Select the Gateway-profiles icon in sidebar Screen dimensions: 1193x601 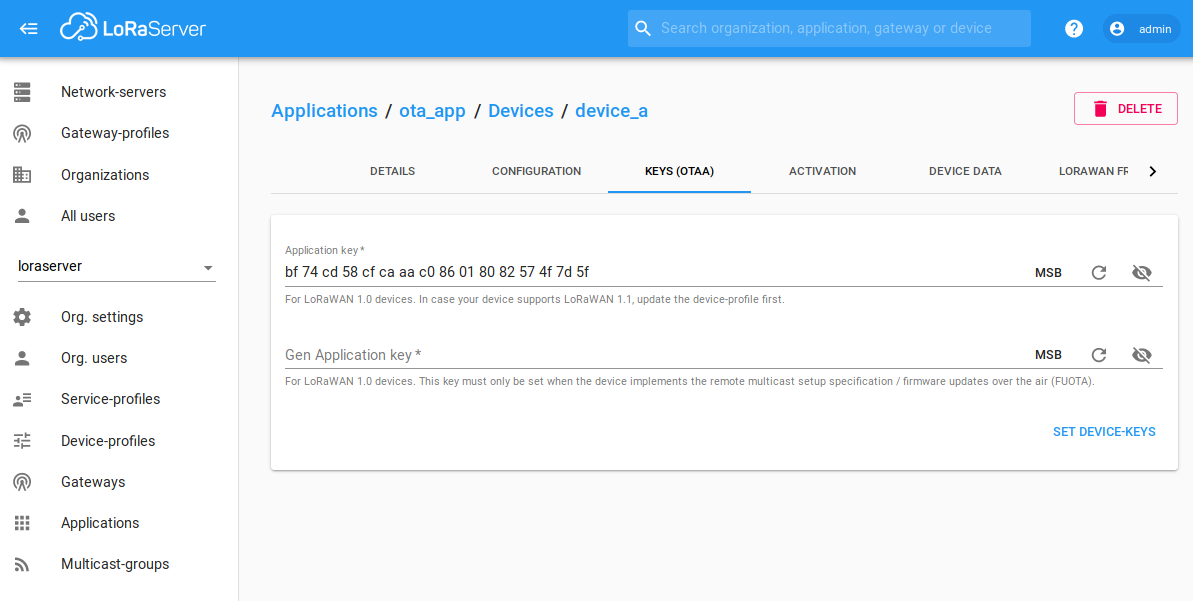(x=21, y=132)
